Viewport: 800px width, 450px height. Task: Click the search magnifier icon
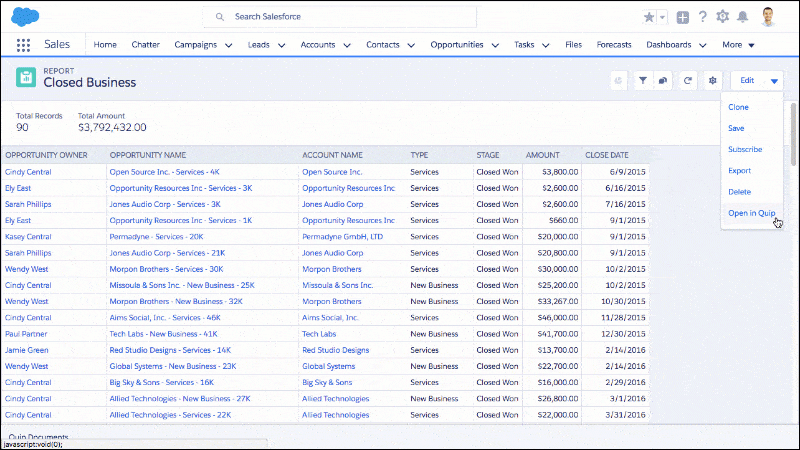(x=220, y=17)
